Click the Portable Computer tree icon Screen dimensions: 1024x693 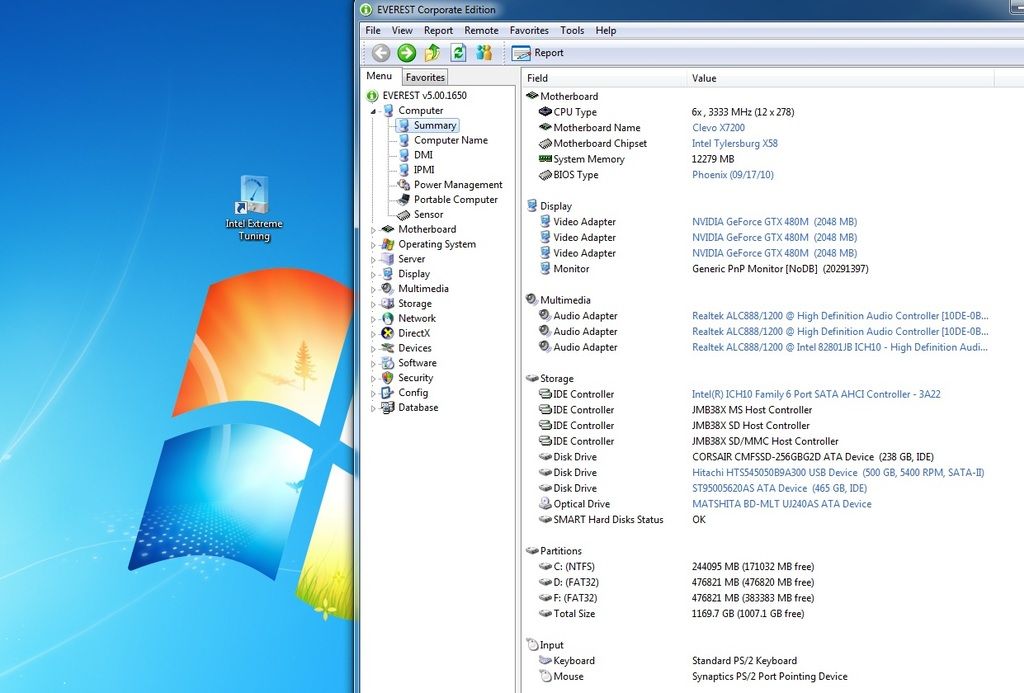[404, 199]
